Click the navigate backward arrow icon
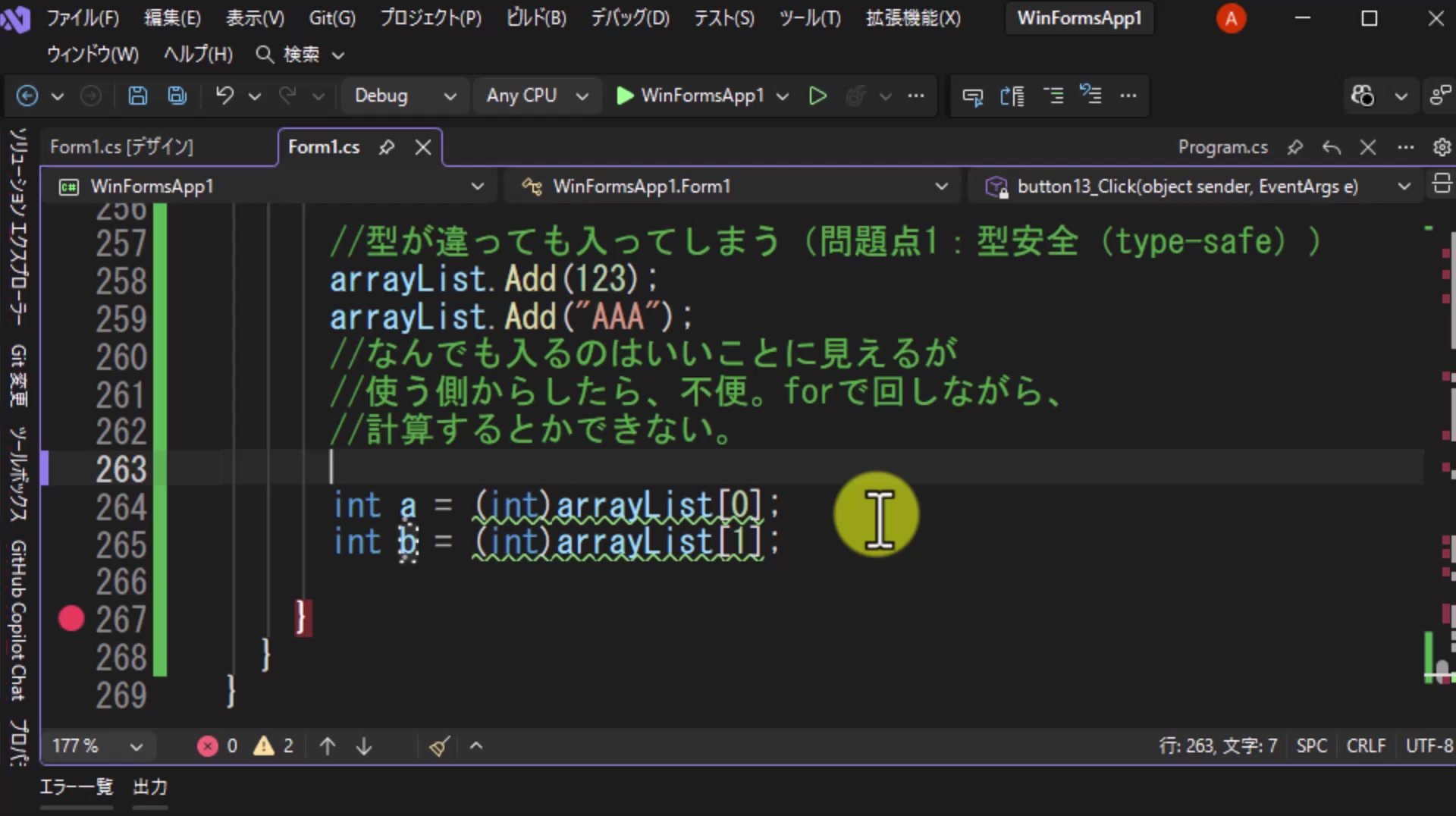 (x=27, y=96)
